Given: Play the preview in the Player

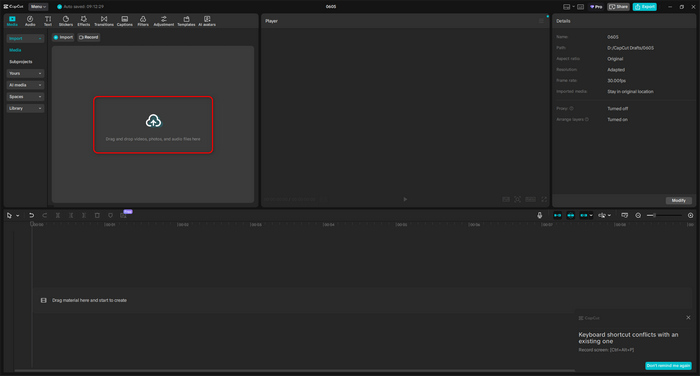Looking at the screenshot, I should pyautogui.click(x=405, y=199).
